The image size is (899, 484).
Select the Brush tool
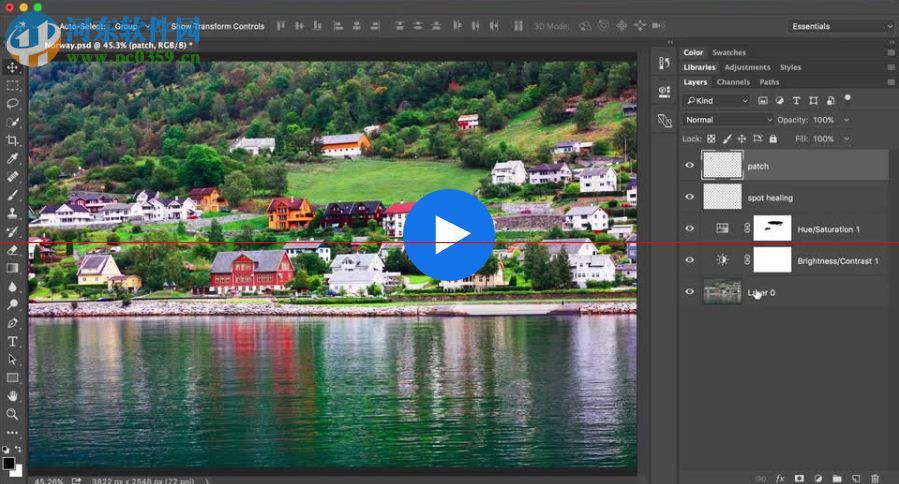pos(12,195)
